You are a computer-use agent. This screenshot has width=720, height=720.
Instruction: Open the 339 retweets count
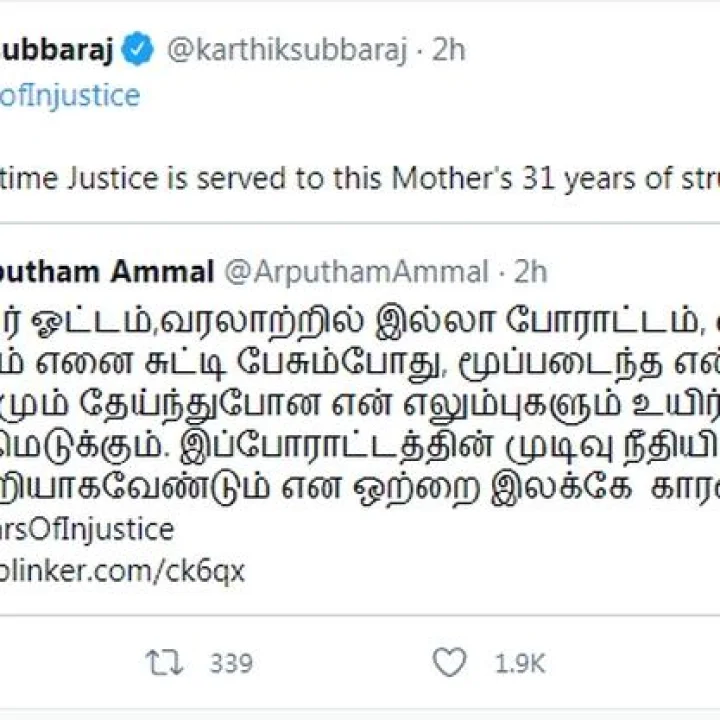tap(231, 663)
